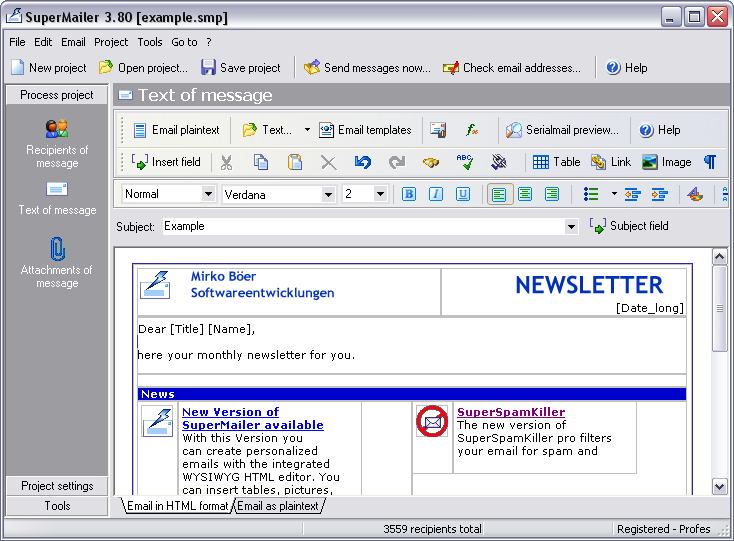The width and height of the screenshot is (734, 541).
Task: Click Check email addresses...
Action: (512, 68)
